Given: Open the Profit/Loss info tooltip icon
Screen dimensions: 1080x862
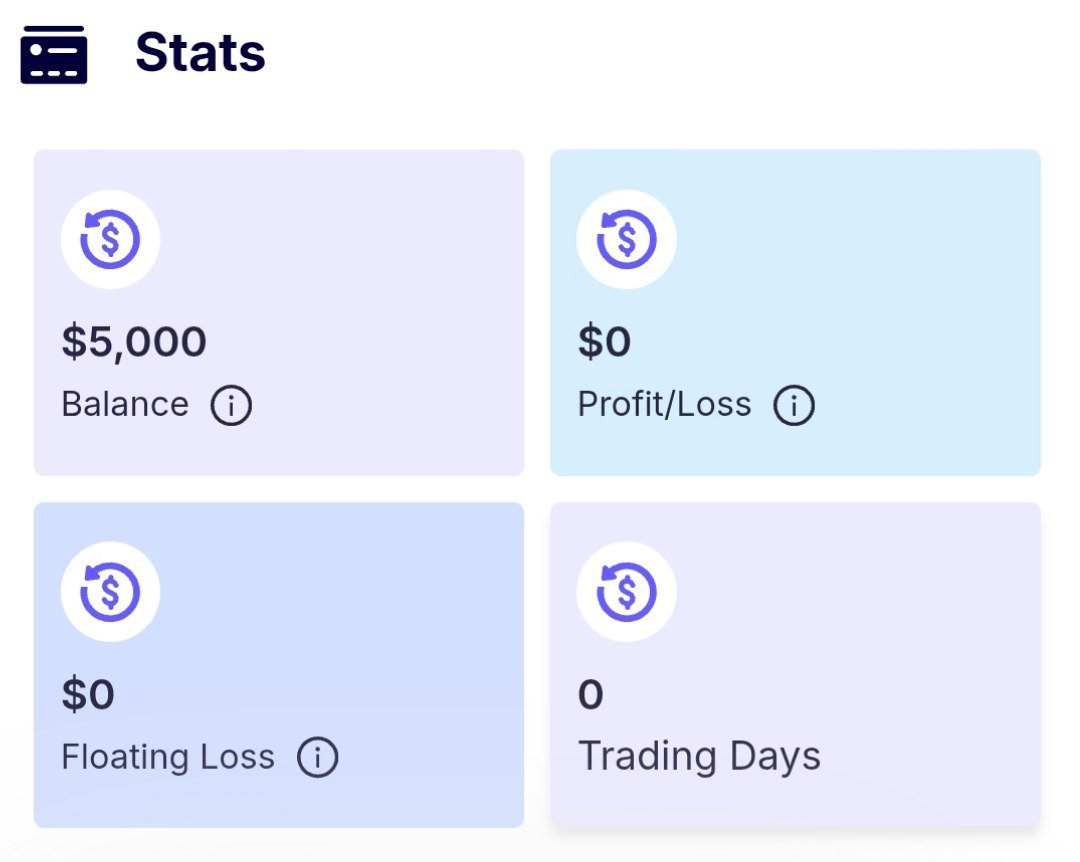Looking at the screenshot, I should coord(793,405).
